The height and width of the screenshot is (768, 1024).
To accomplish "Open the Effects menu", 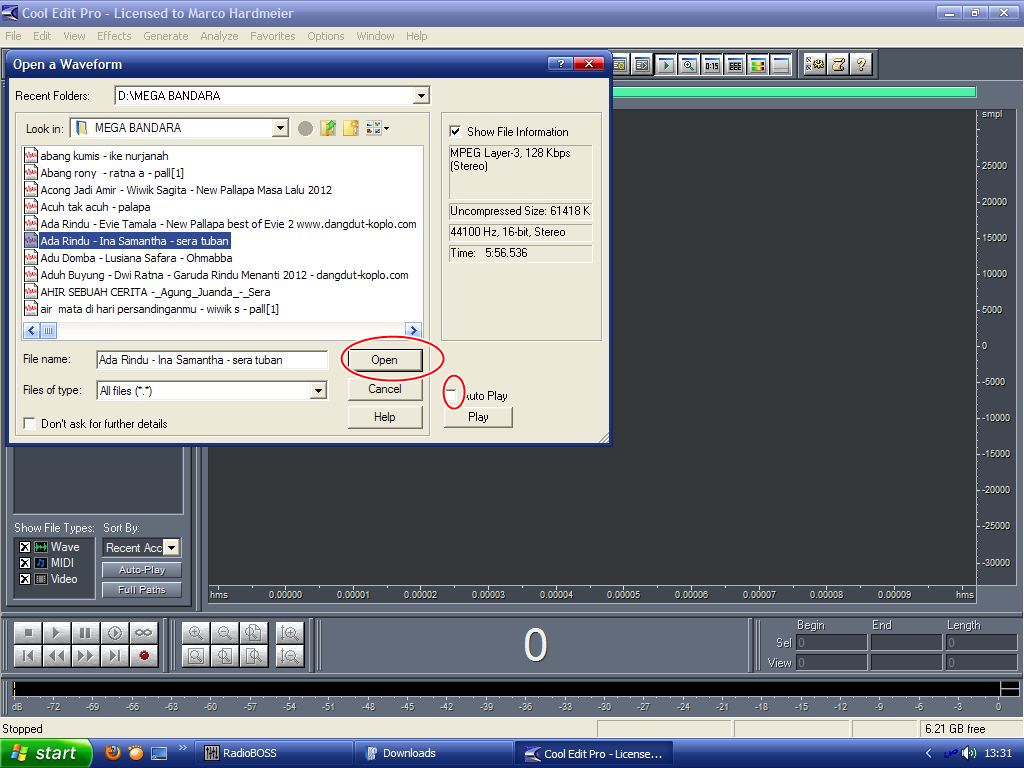I will [x=114, y=36].
